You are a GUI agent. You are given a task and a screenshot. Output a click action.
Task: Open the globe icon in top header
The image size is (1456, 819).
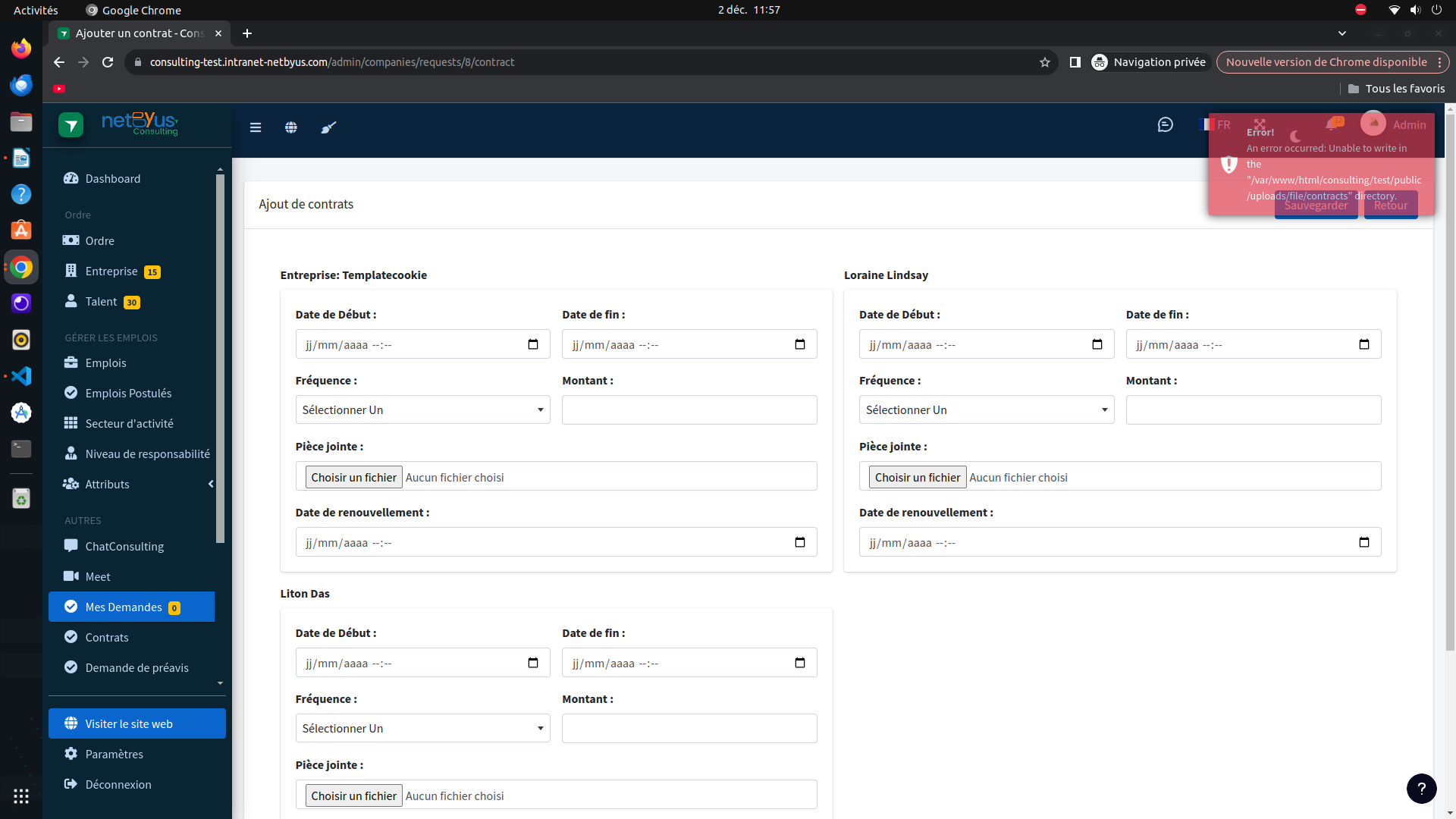(291, 127)
